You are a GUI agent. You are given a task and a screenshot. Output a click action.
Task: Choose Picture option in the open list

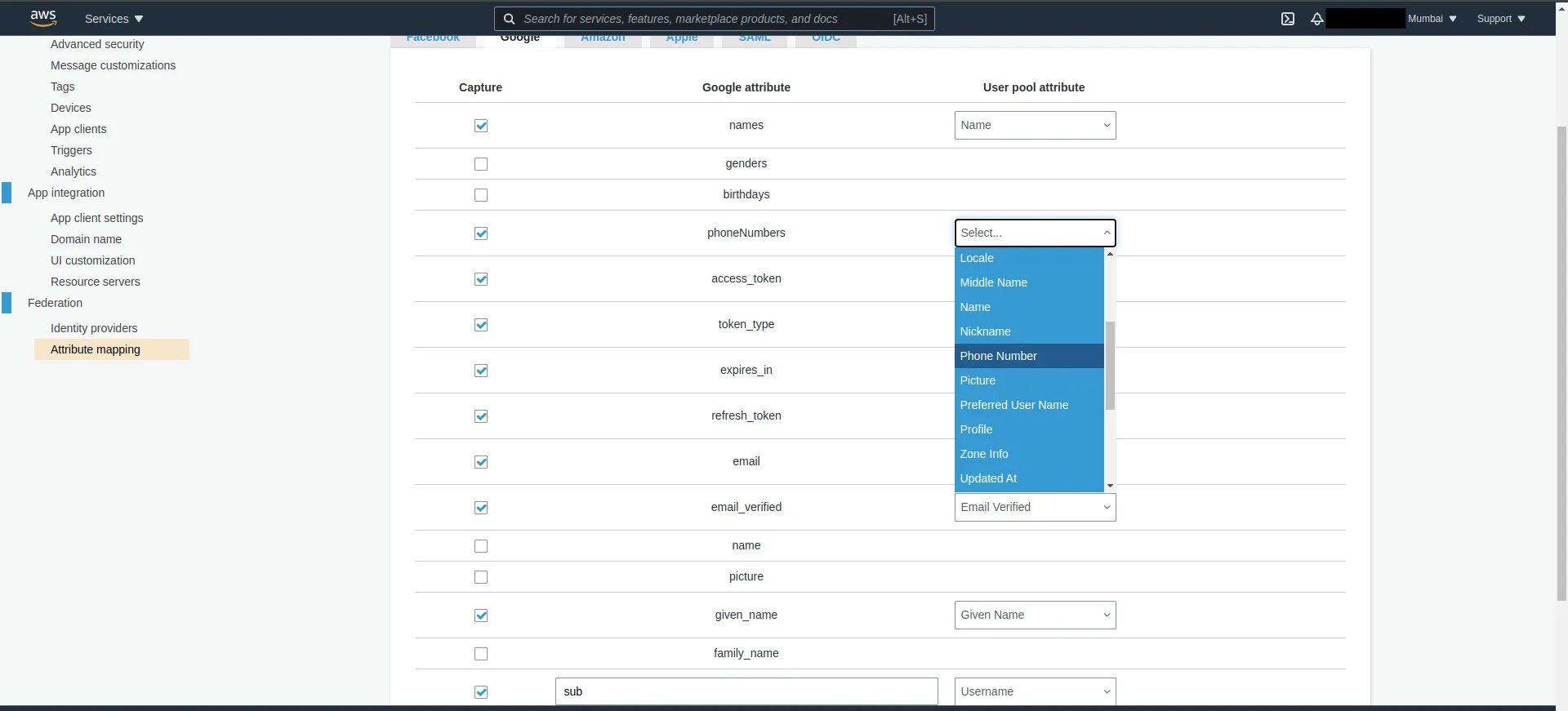click(x=1029, y=380)
